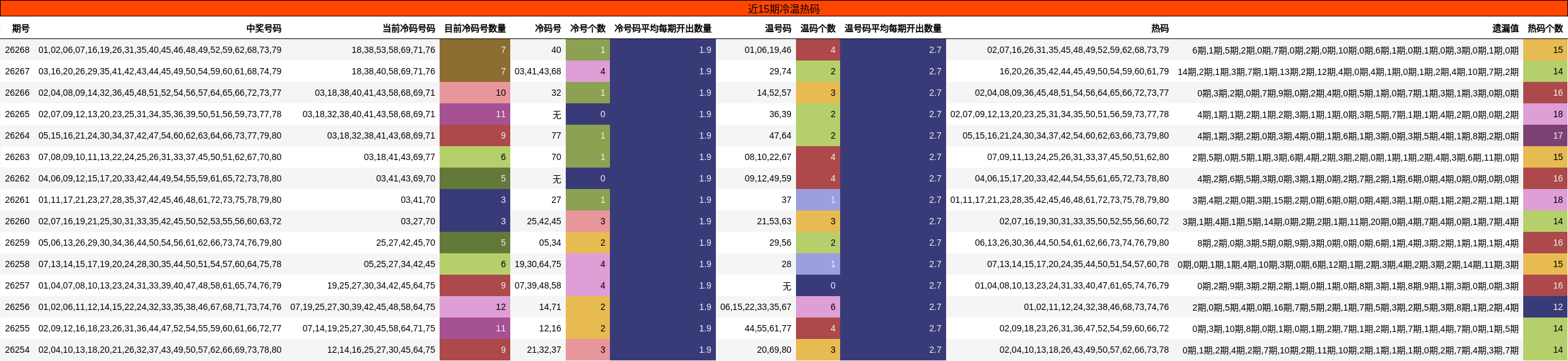This screenshot has width=1568, height=361.
Task: Click period number 26258
Action: (17, 264)
